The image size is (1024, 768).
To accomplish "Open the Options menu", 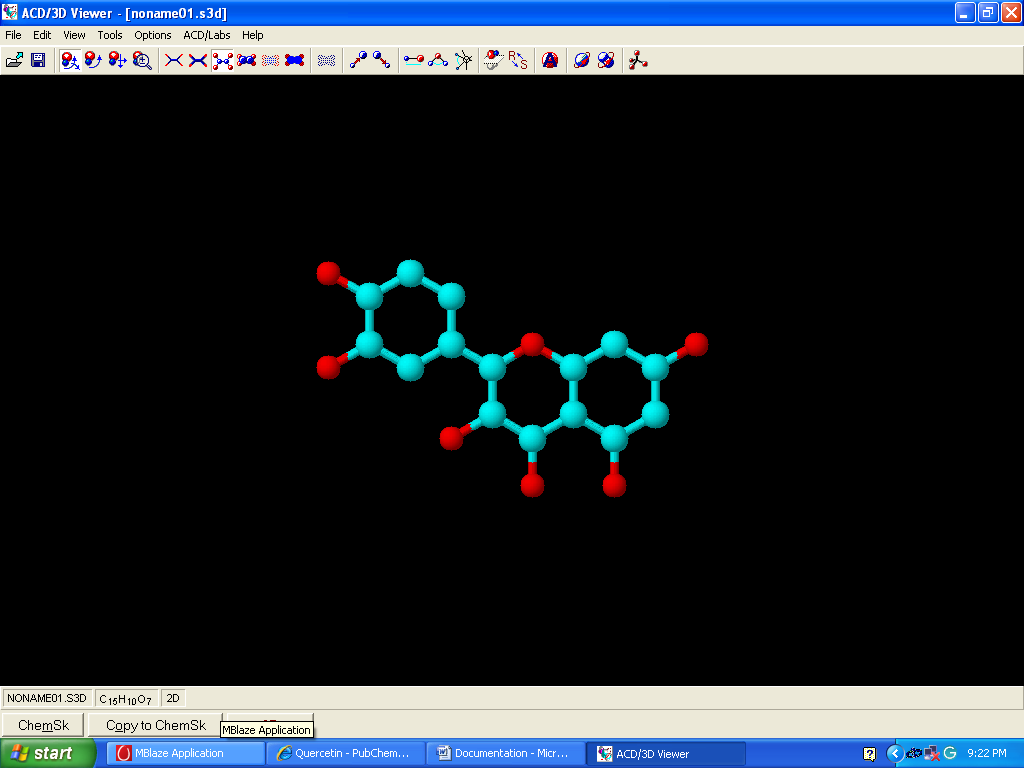I will pyautogui.click(x=153, y=35).
